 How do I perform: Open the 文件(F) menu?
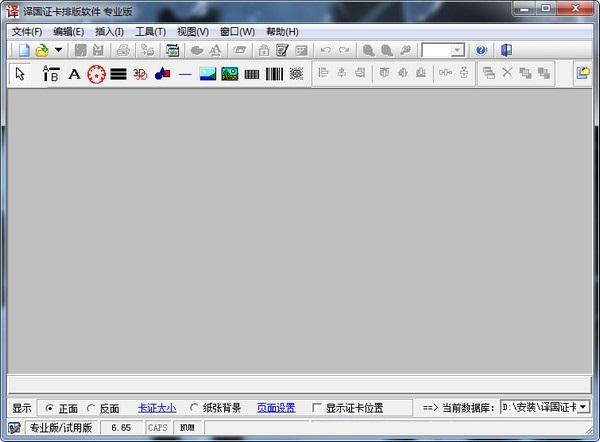(x=27, y=31)
